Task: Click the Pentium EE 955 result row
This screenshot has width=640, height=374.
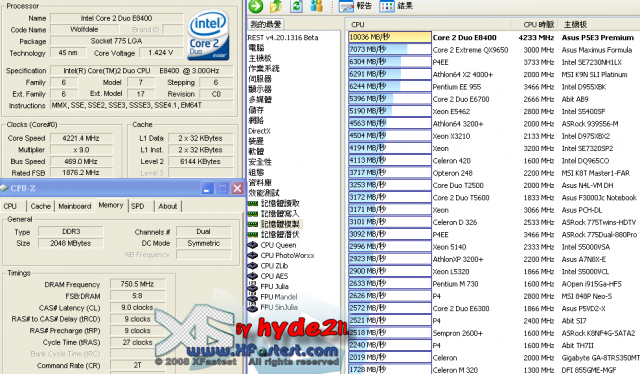Action: [493, 87]
